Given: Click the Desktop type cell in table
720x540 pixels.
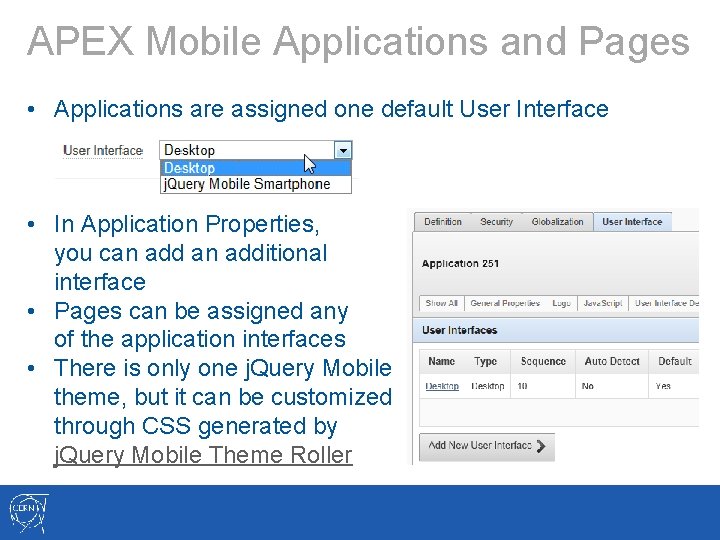Looking at the screenshot, I should point(488,386).
